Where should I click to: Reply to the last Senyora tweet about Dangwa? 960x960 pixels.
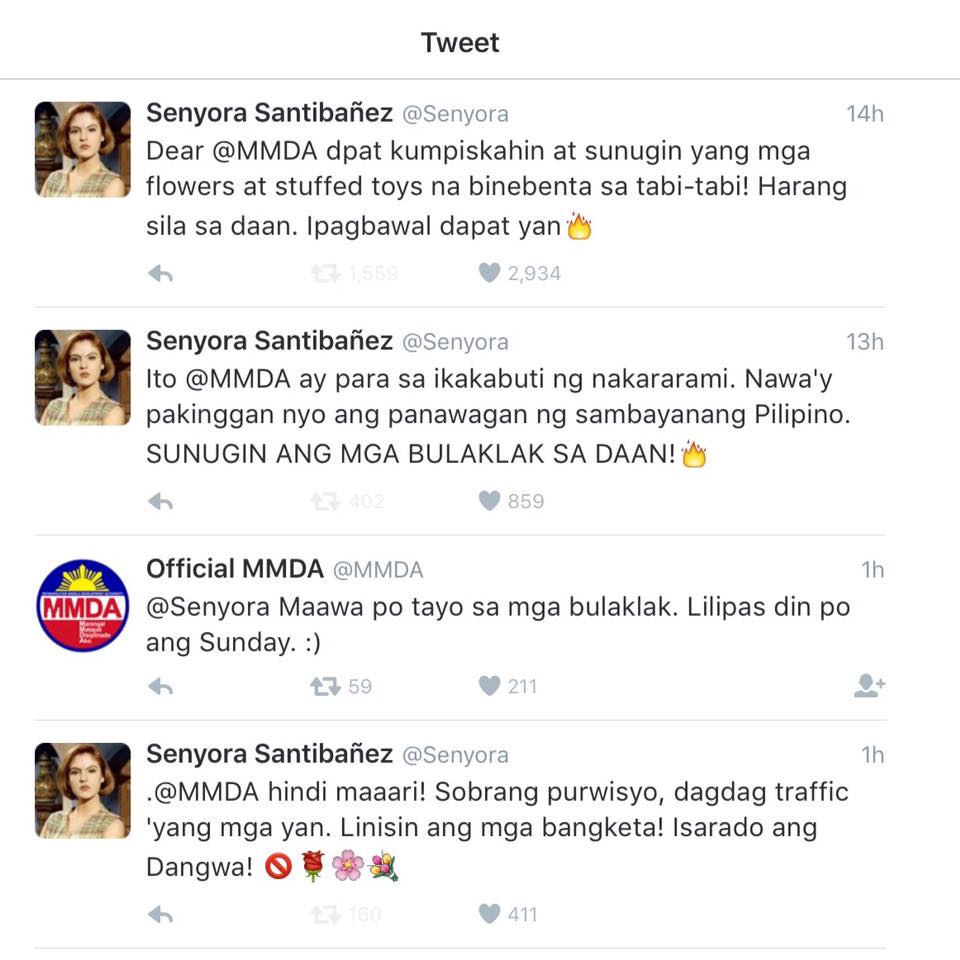[x=160, y=915]
